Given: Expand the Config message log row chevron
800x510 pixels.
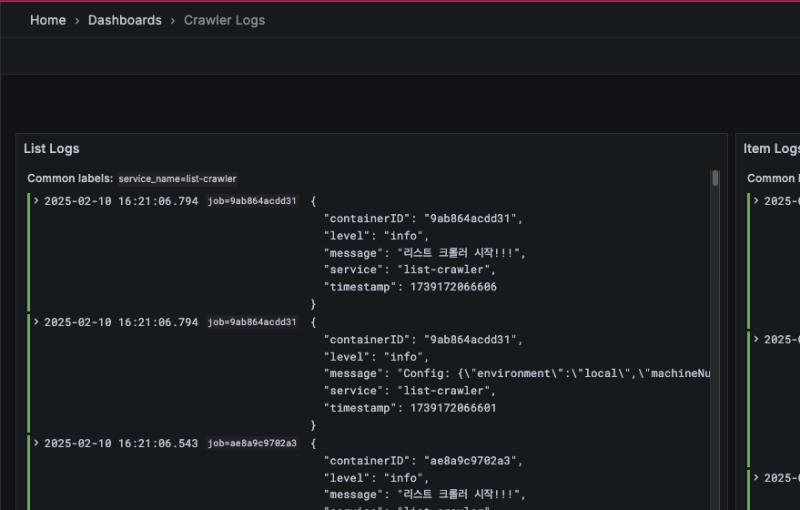Looking at the screenshot, I should (37, 322).
